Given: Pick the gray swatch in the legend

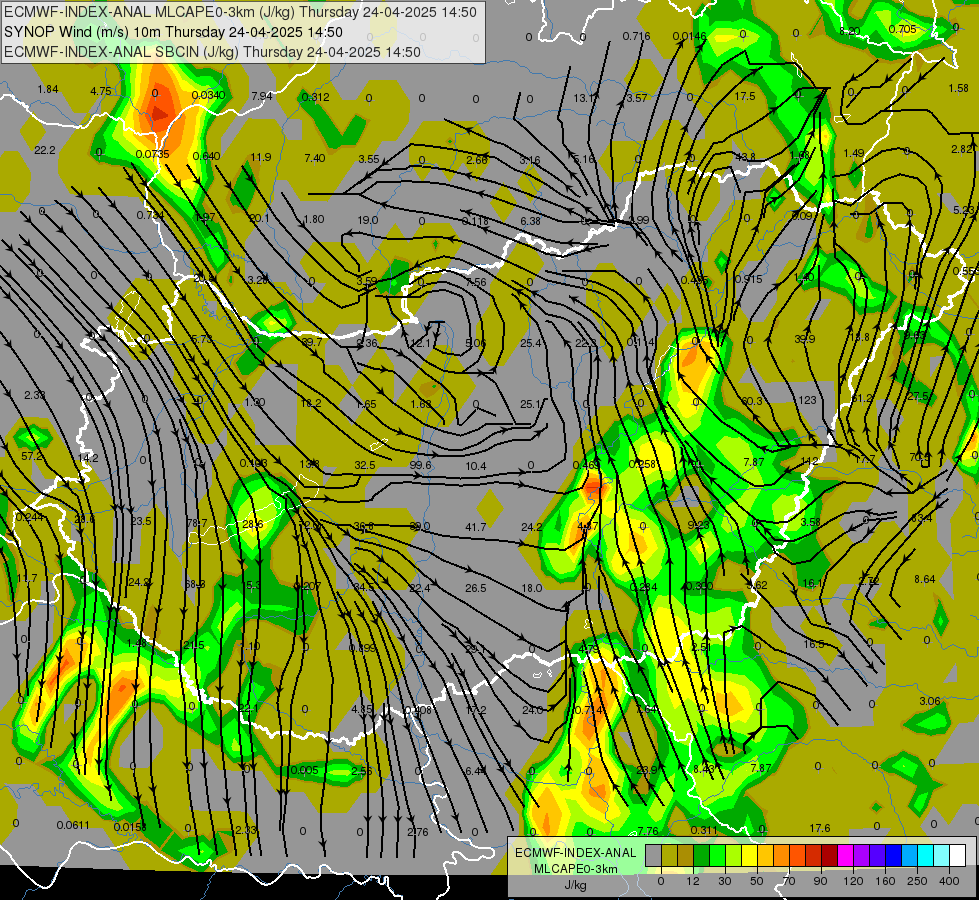Looking at the screenshot, I should [x=653, y=855].
